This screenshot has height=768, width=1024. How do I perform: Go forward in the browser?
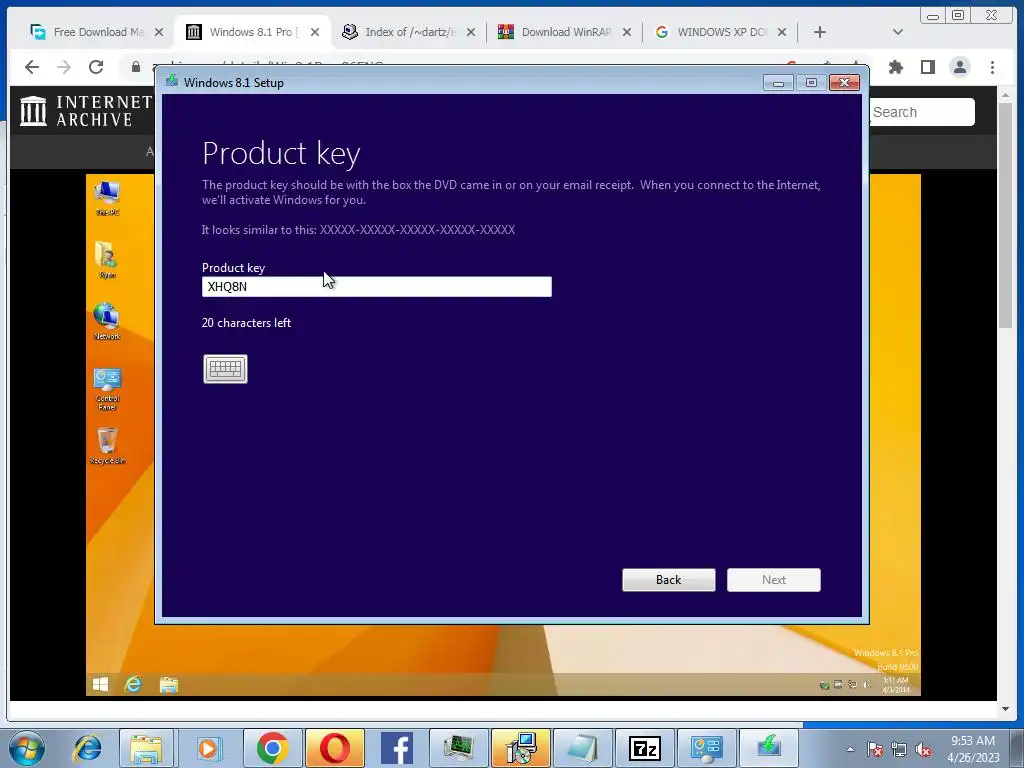[64, 67]
